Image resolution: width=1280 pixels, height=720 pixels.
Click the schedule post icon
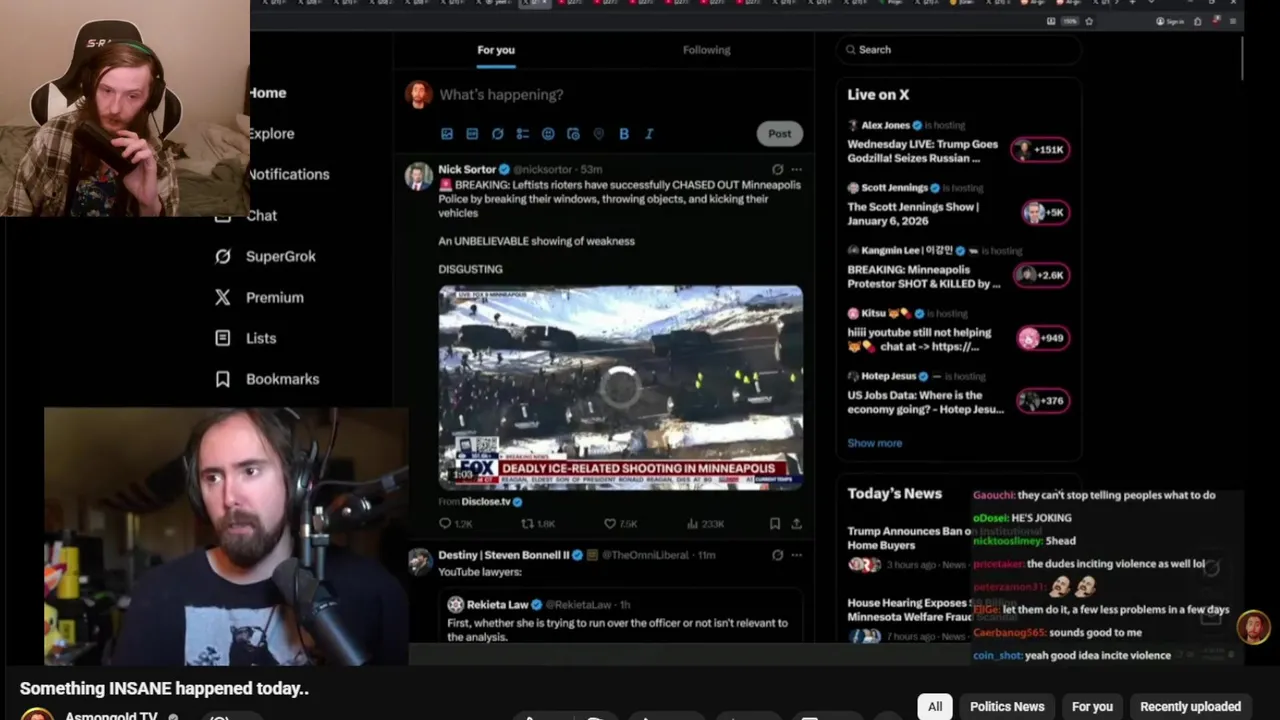tap(573, 134)
